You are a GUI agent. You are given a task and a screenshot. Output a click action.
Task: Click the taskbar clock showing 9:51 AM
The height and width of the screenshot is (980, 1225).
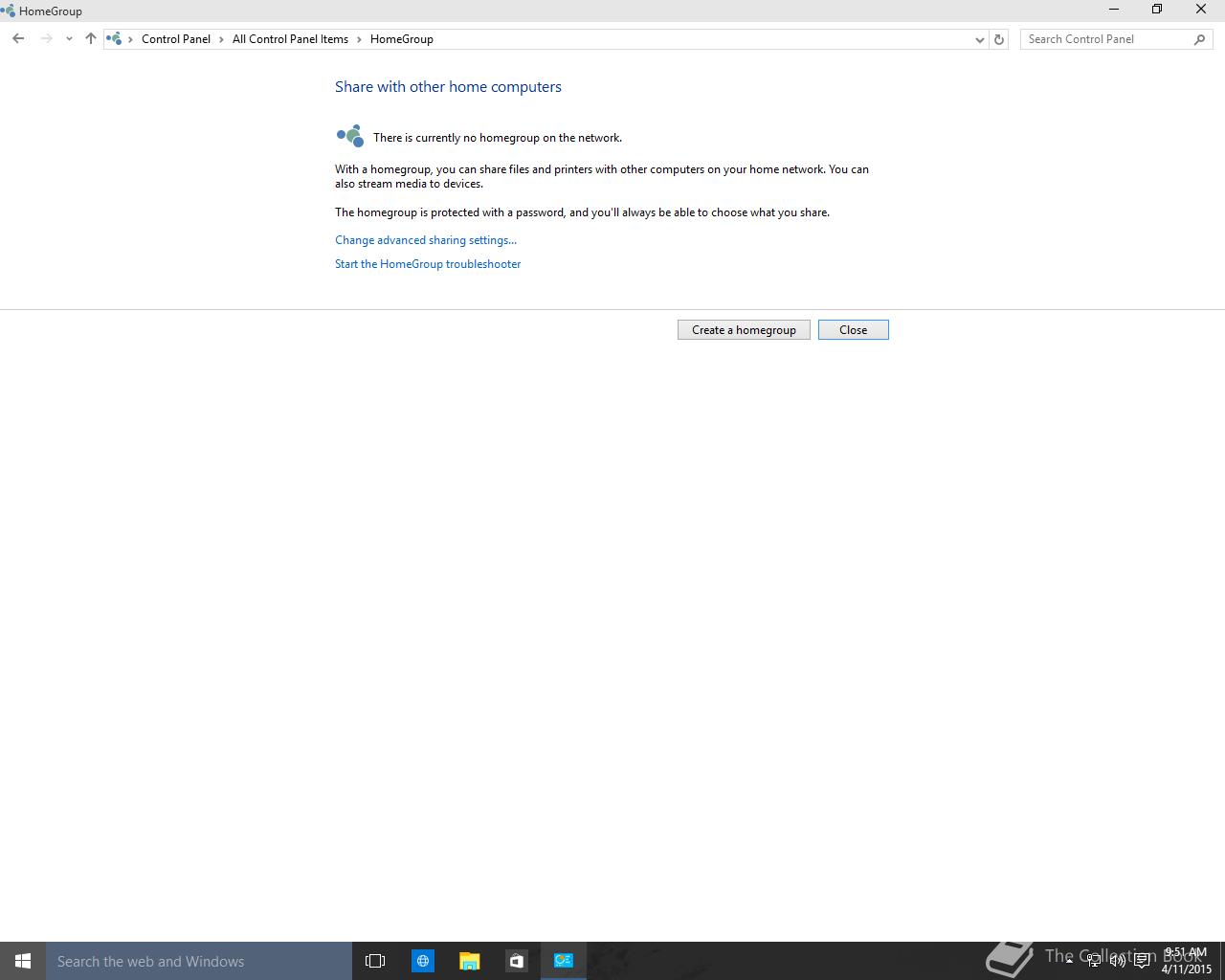1187,961
